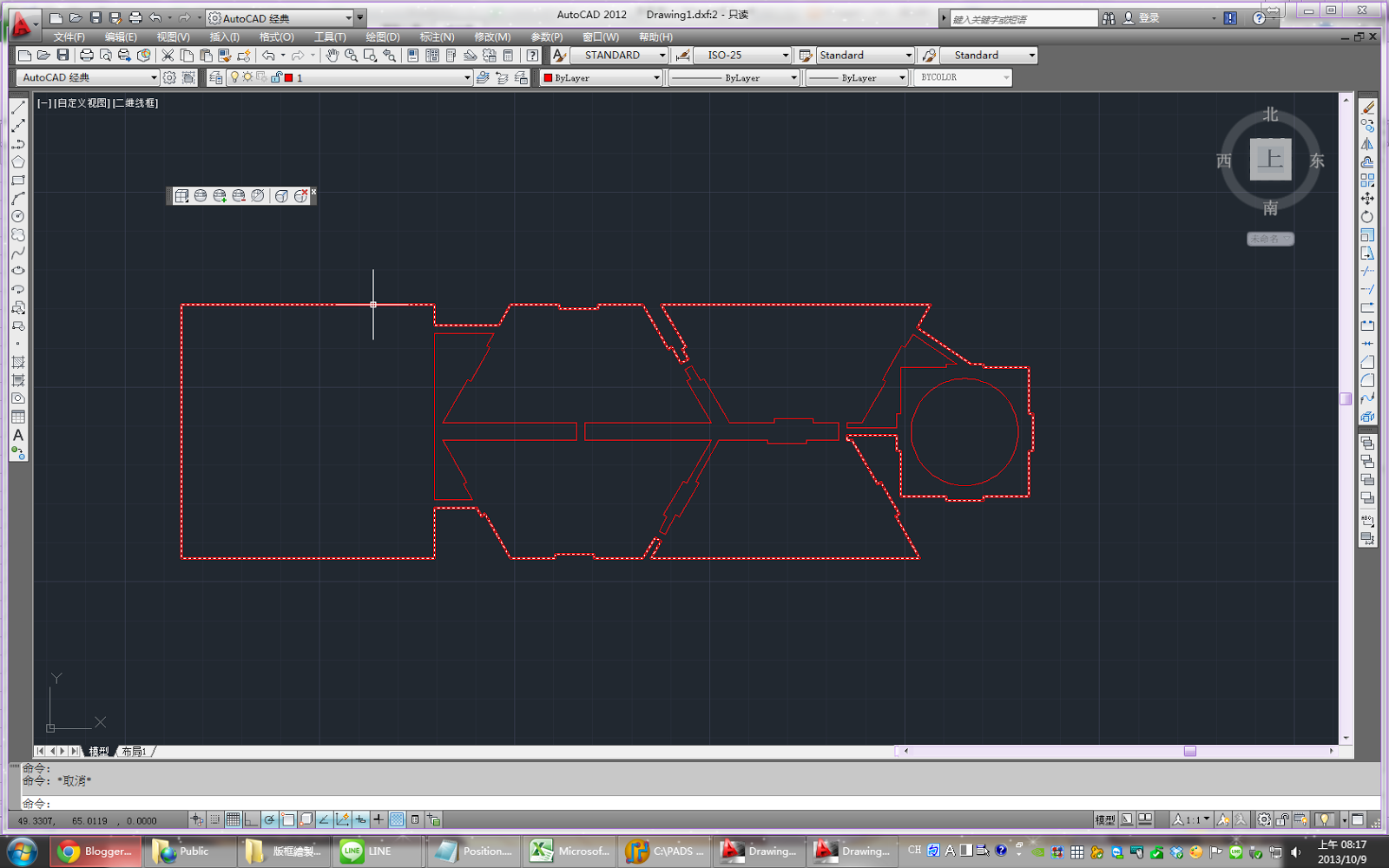Select the Line draw tool
The image size is (1389, 868).
(x=18, y=108)
